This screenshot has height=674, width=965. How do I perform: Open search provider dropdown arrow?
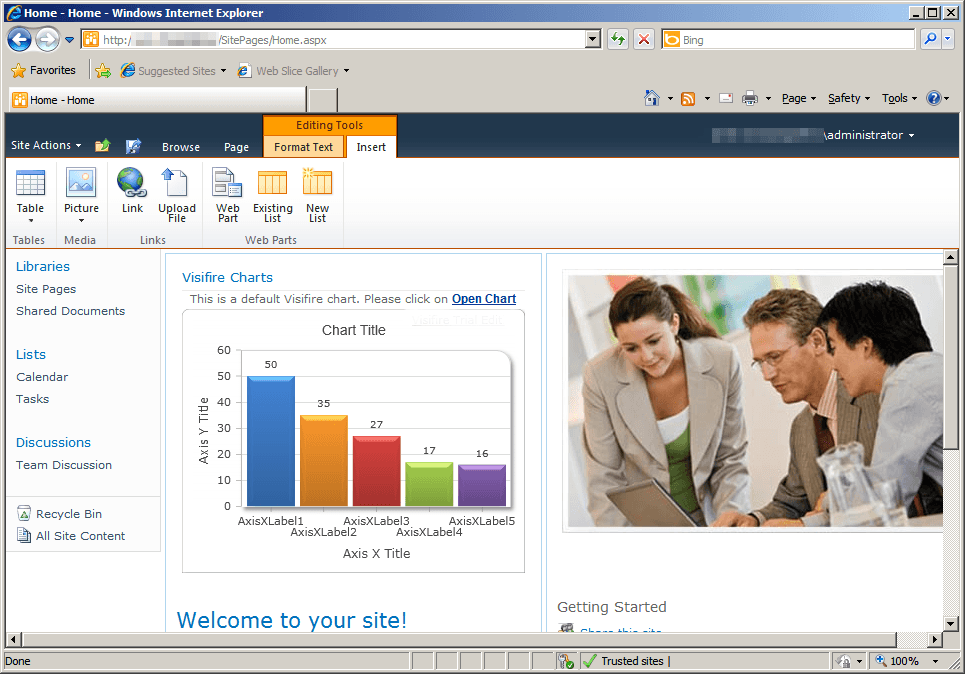pyautogui.click(x=947, y=39)
